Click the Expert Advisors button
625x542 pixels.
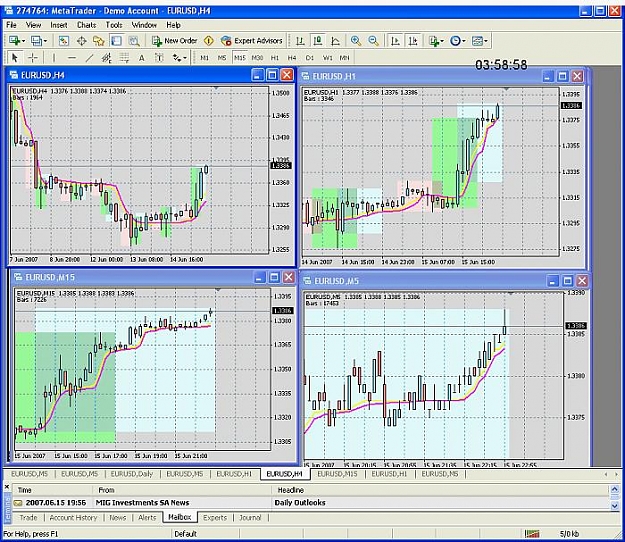point(251,41)
